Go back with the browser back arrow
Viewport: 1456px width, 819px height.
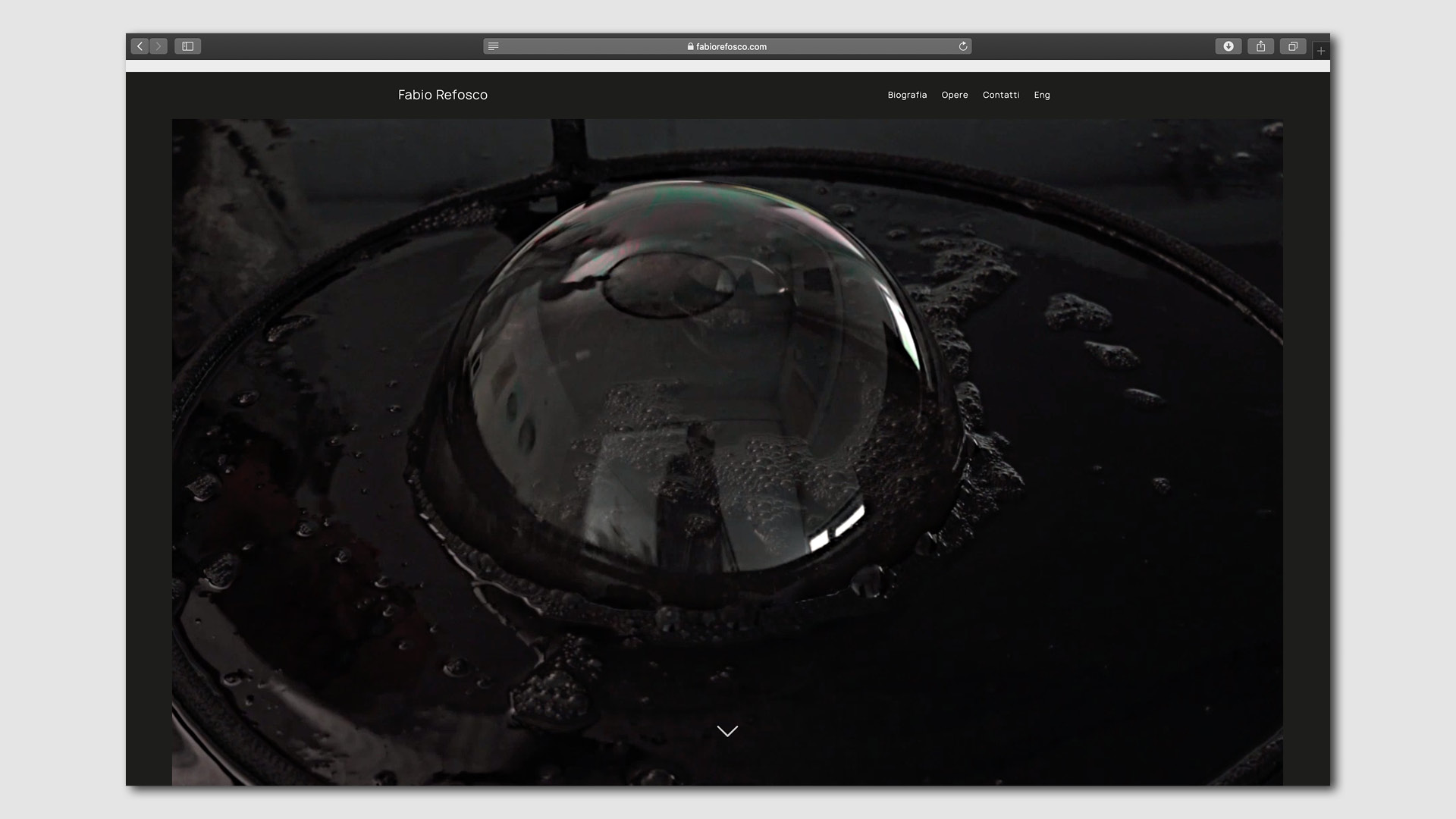pyautogui.click(x=140, y=46)
